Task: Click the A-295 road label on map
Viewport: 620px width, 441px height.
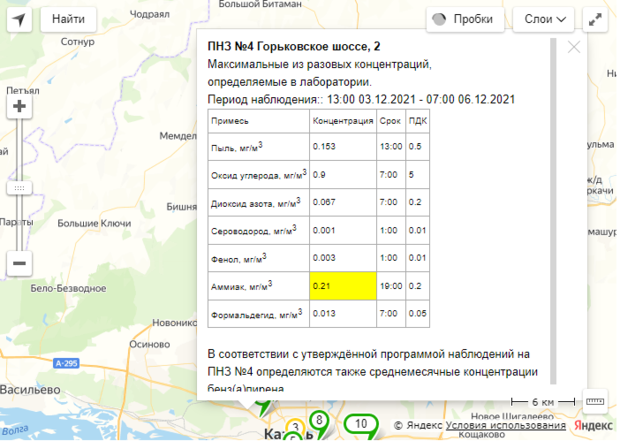Action: click(67, 363)
